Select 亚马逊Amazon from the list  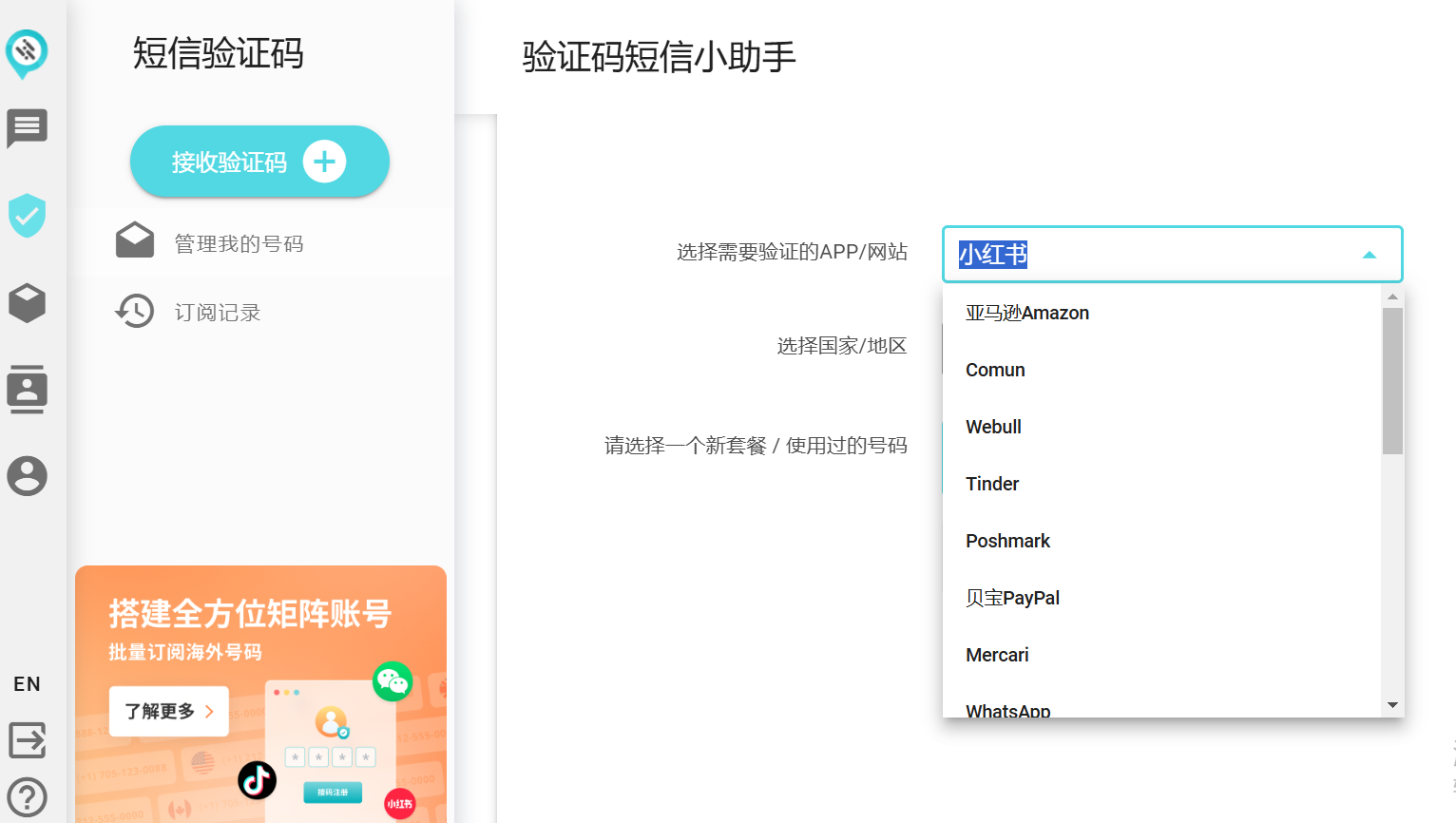[x=1161, y=313]
